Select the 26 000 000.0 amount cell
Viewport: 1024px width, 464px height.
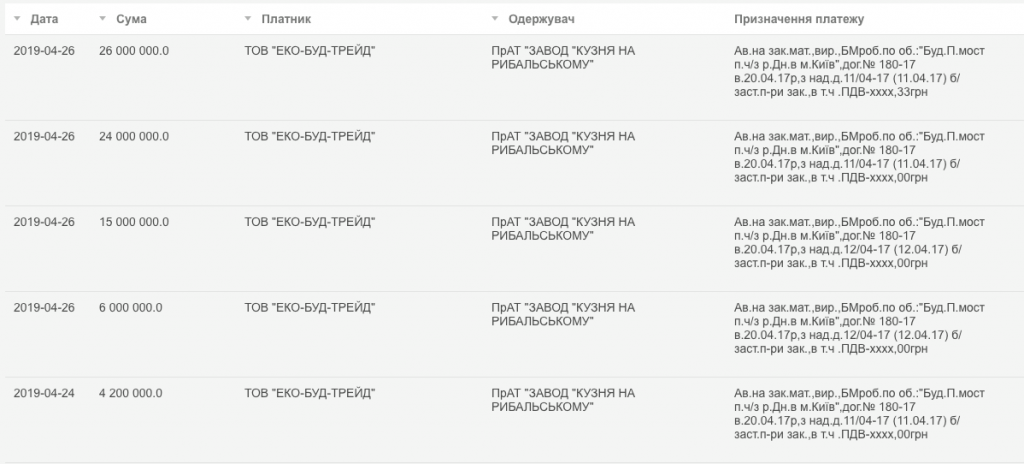point(135,51)
